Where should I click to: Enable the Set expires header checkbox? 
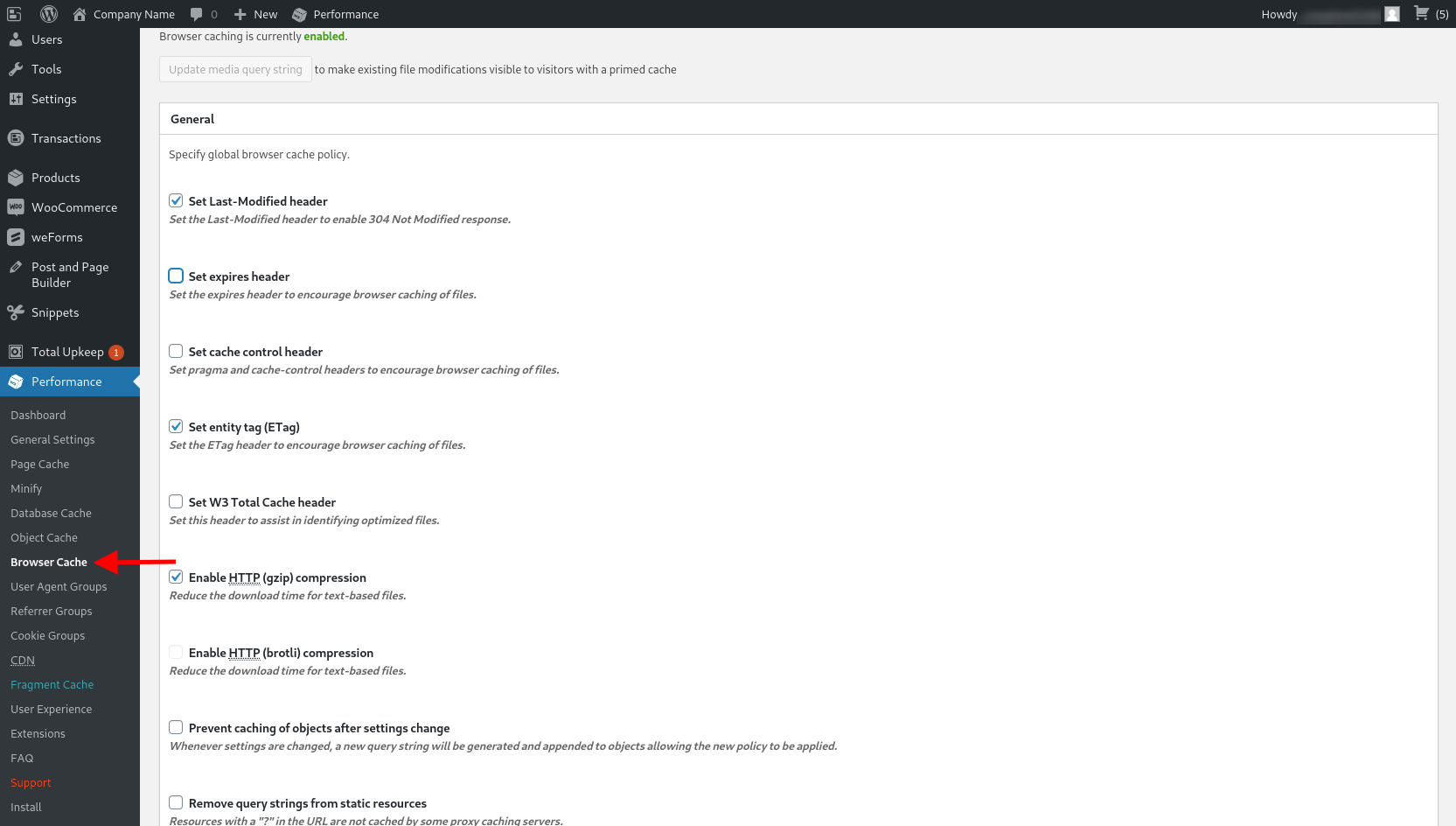[x=175, y=275]
